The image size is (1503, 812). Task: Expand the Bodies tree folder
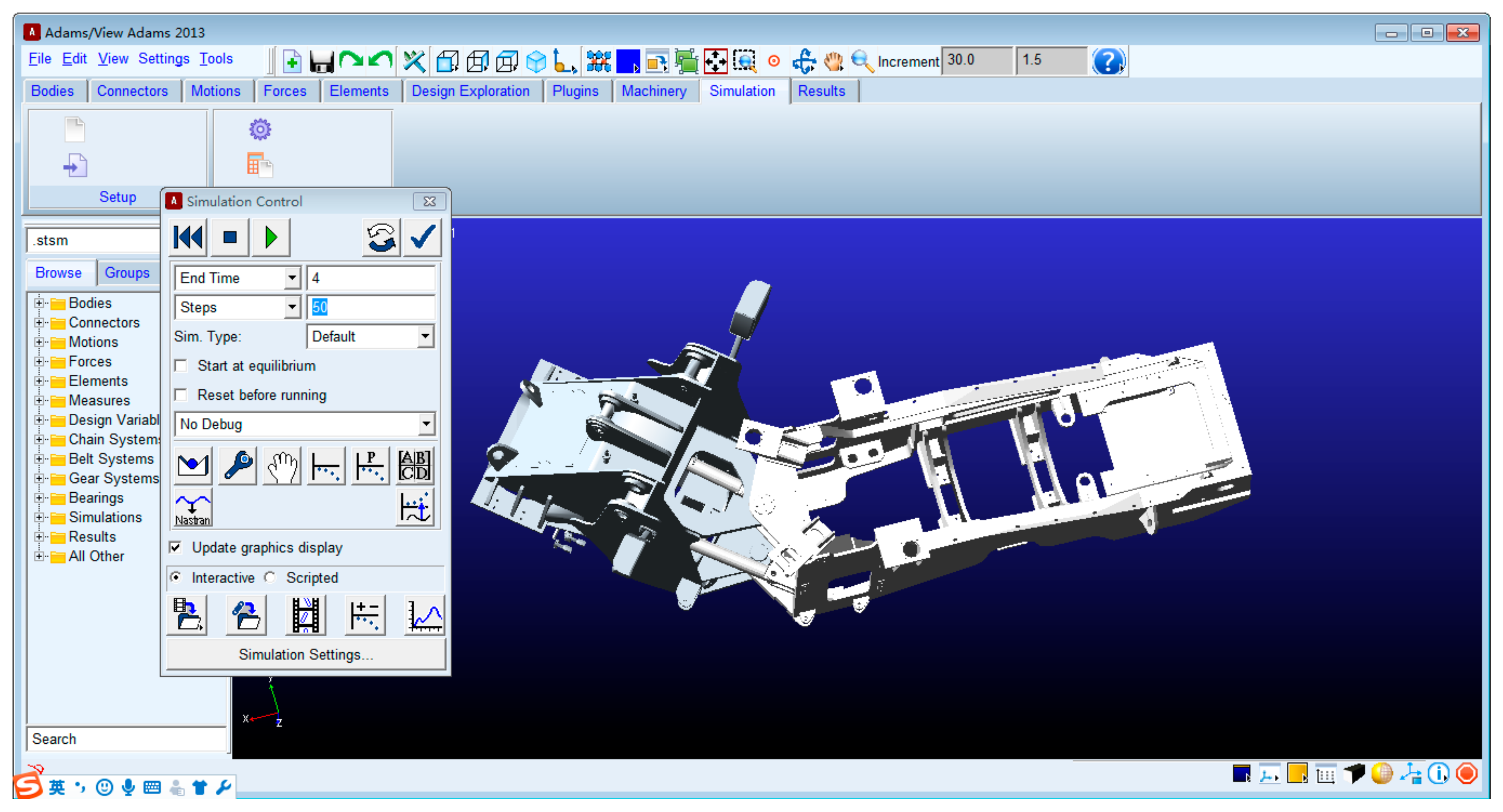click(38, 303)
